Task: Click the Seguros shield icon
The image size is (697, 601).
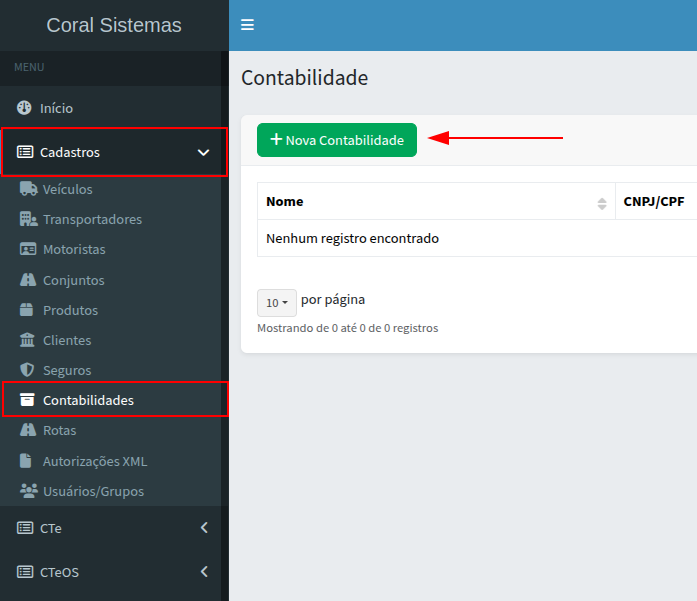Action: pyautogui.click(x=28, y=370)
